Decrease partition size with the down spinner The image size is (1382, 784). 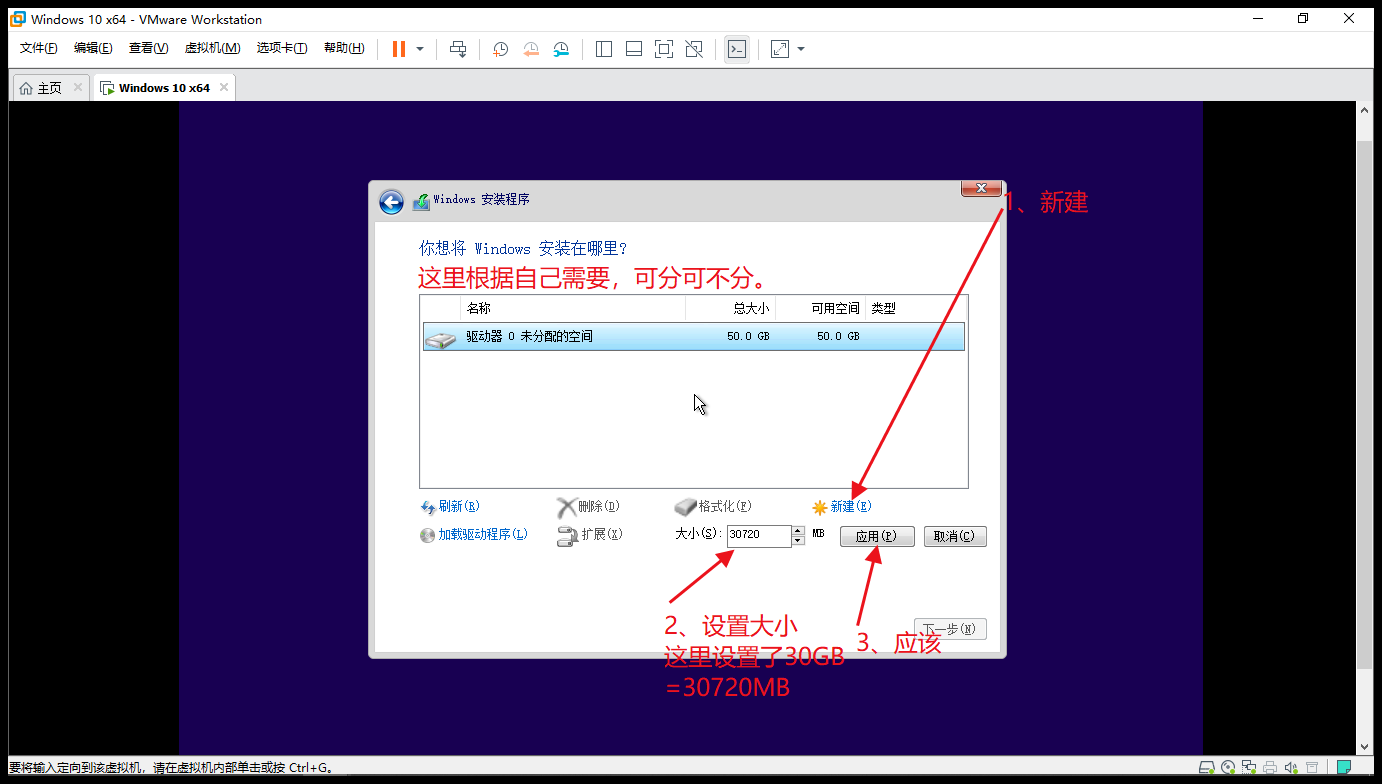pyautogui.click(x=798, y=541)
